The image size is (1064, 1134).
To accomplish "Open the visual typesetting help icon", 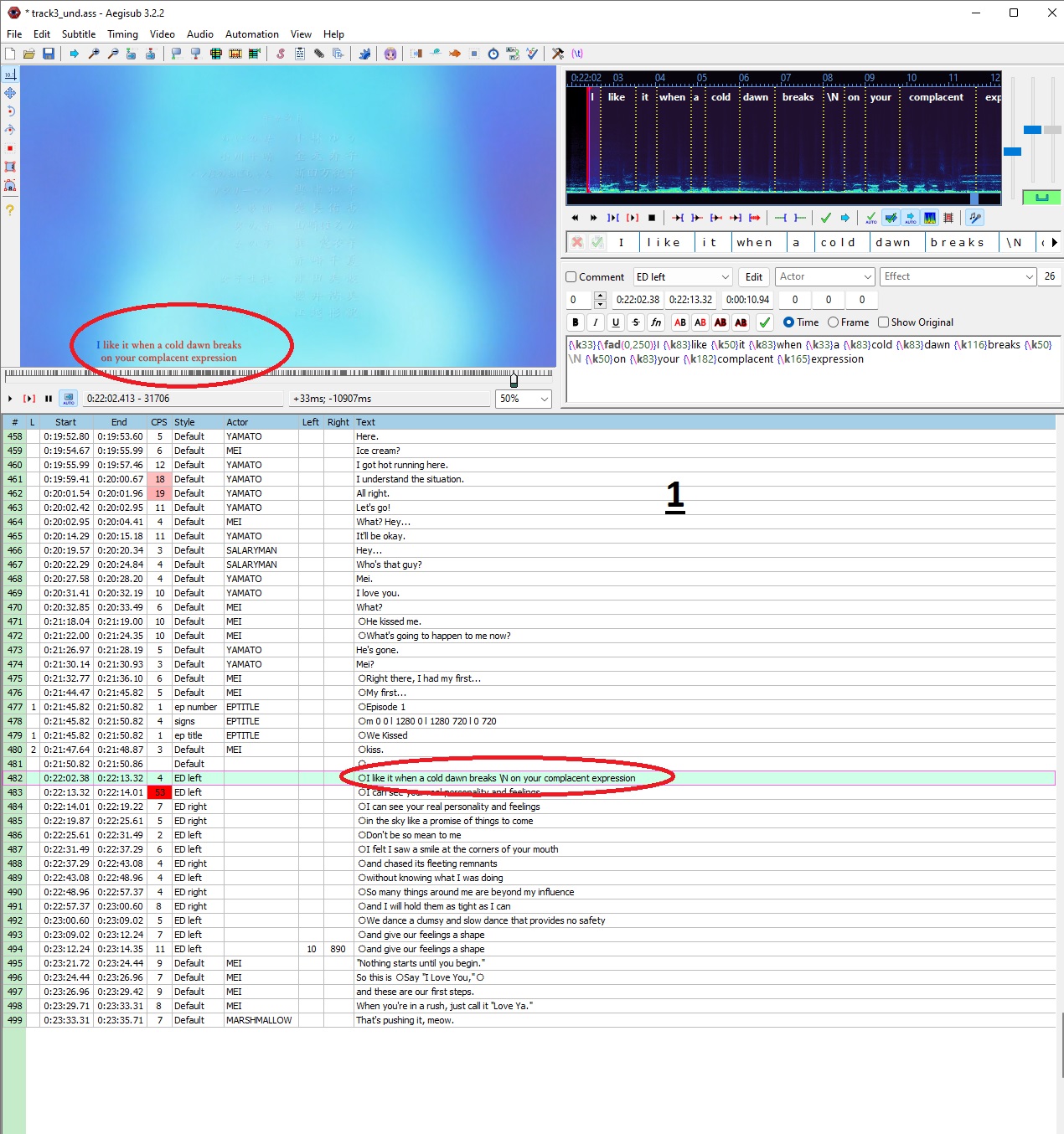I will pos(10,210).
